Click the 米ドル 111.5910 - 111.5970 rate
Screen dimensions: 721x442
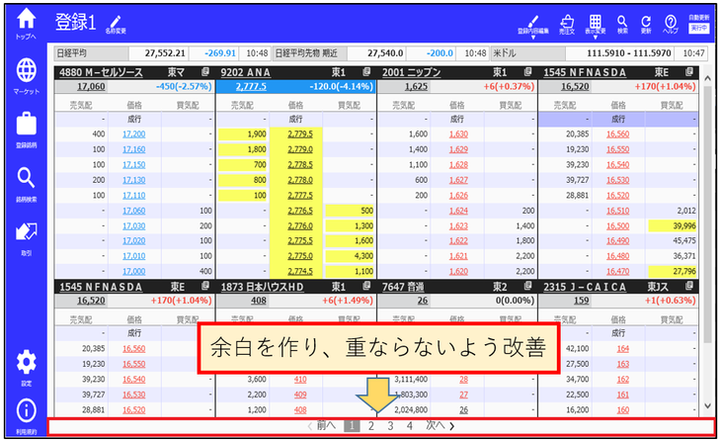point(629,53)
